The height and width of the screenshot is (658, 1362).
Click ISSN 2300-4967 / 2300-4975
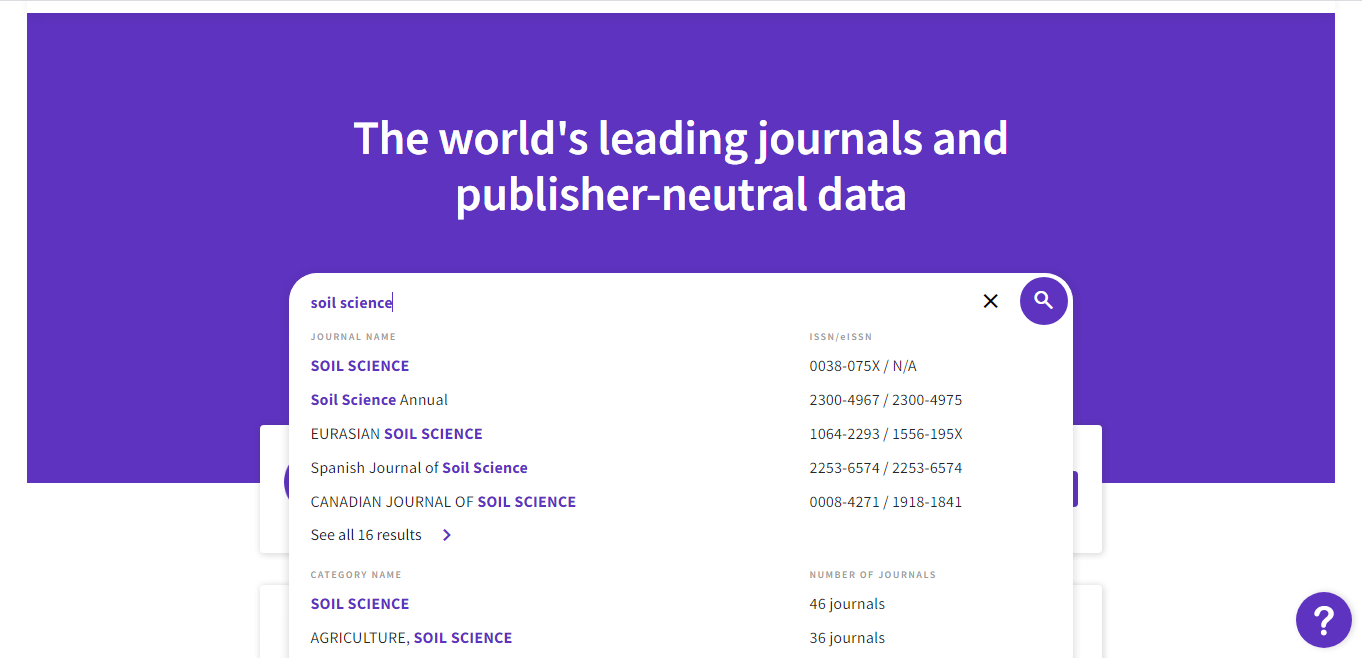[886, 400]
